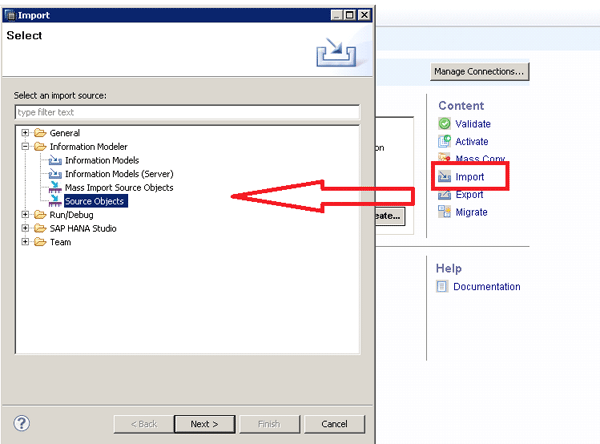Click the Information Models (Server) icon
The height and width of the screenshot is (444, 600).
[55, 174]
